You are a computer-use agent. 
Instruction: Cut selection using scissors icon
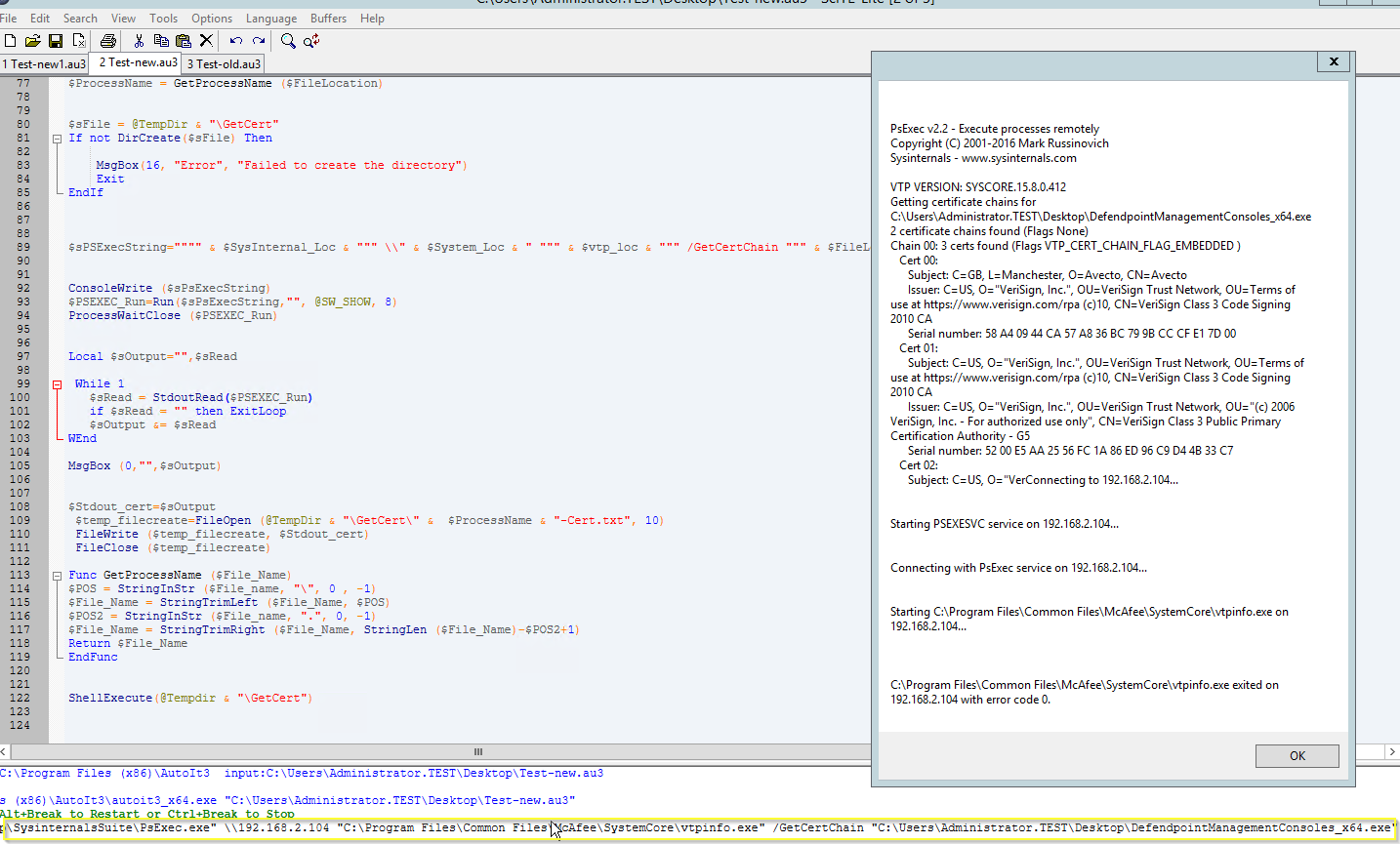[x=139, y=41]
